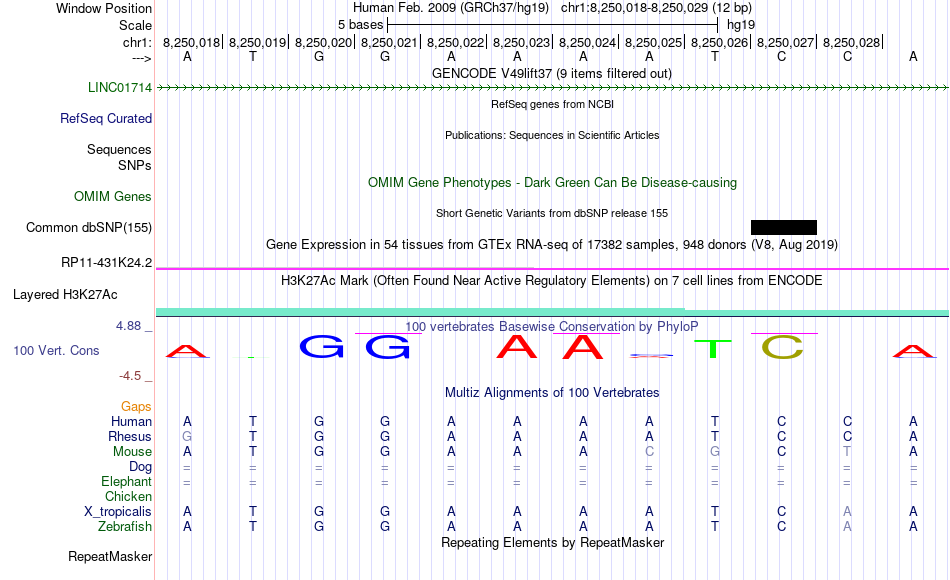This screenshot has width=950, height=580.
Task: Click the Human Feb. 2009 (GRCh37/hg19) assembly text
Action: point(451,8)
